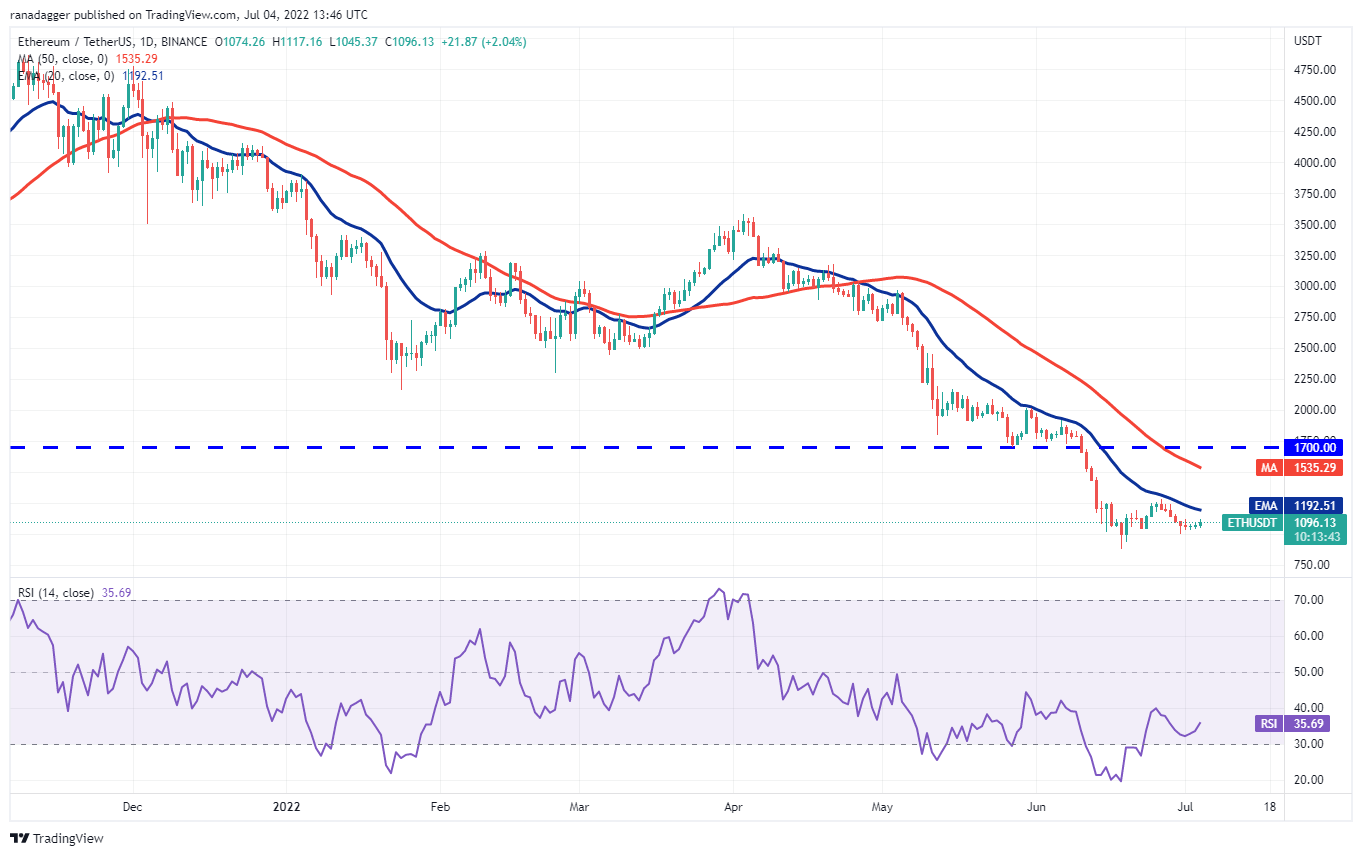Click the TradingView logo icon

pos(20,838)
